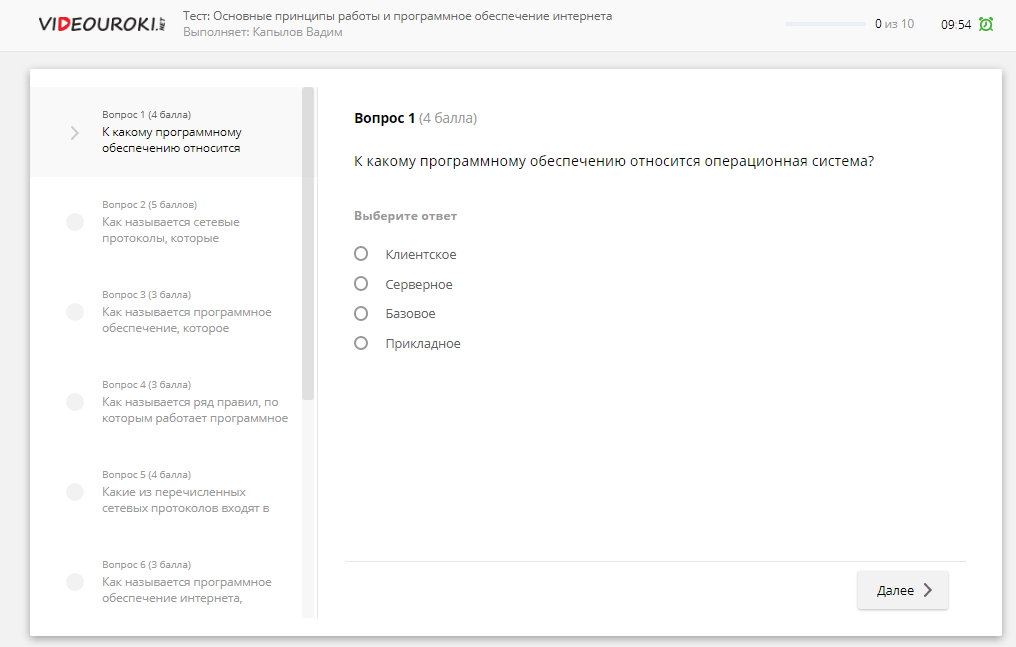1016x647 pixels.
Task: Click the status circle beside Вопрос 5
Action: pyautogui.click(x=75, y=492)
